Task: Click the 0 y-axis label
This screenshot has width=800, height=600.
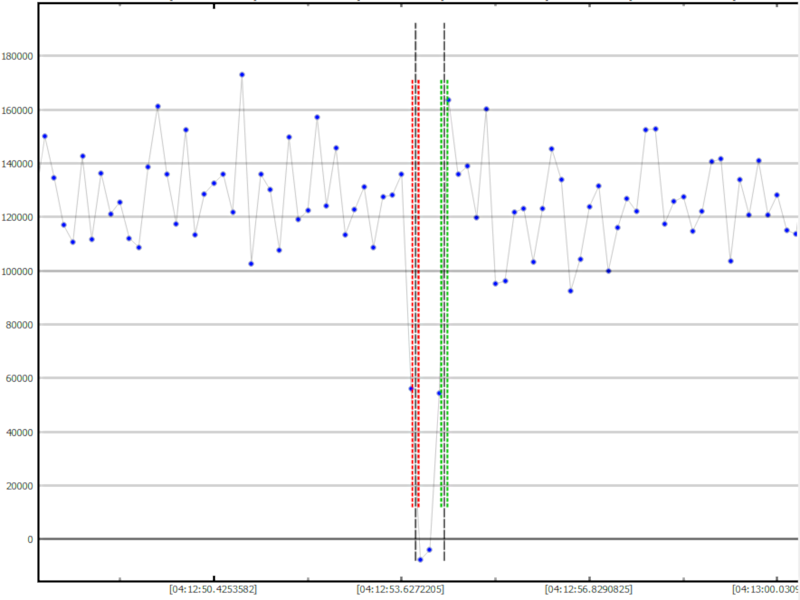Action: click(x=31, y=540)
